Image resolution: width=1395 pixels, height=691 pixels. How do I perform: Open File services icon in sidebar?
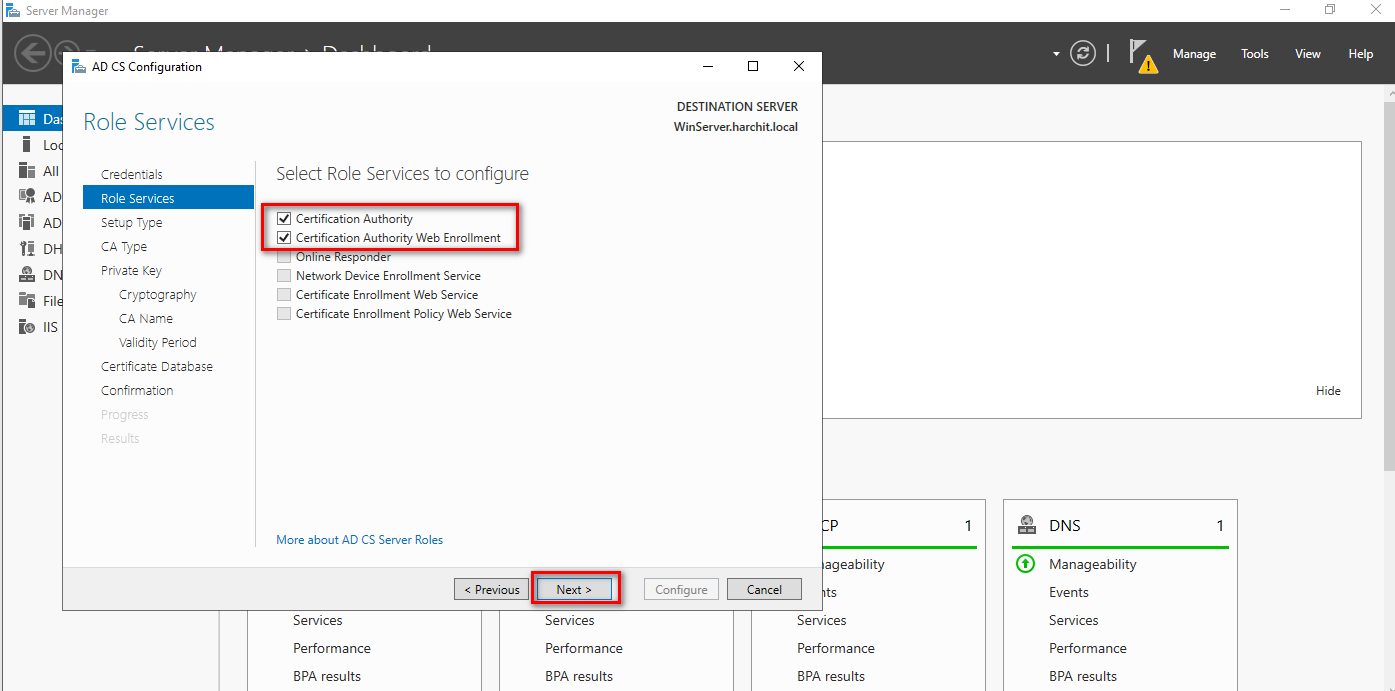coord(27,301)
